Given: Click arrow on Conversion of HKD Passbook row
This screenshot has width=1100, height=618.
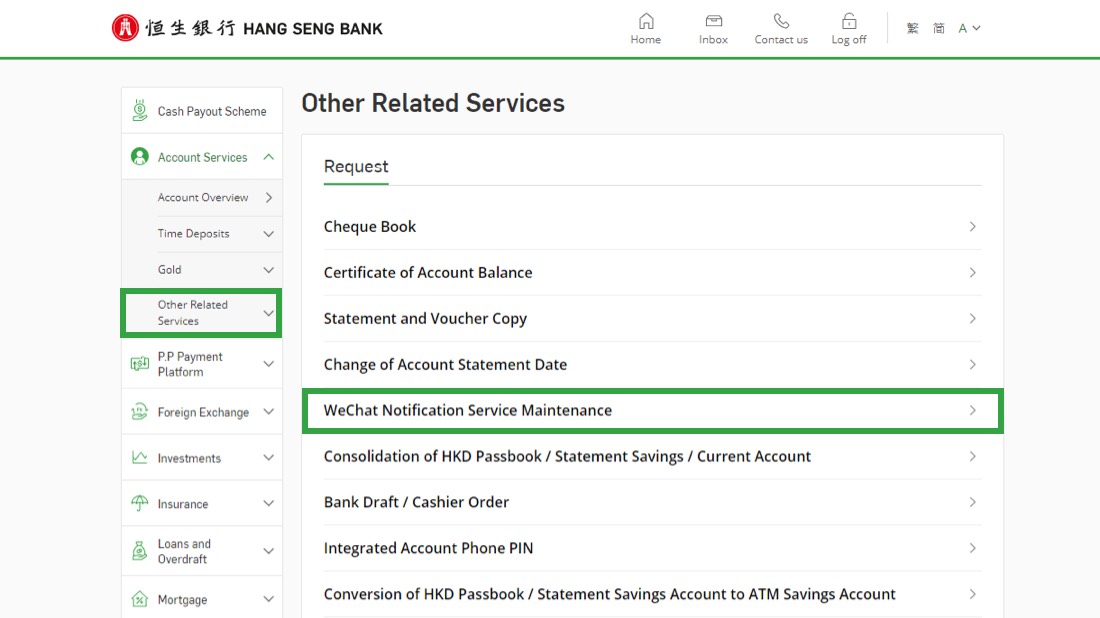Looking at the screenshot, I should point(972,594).
